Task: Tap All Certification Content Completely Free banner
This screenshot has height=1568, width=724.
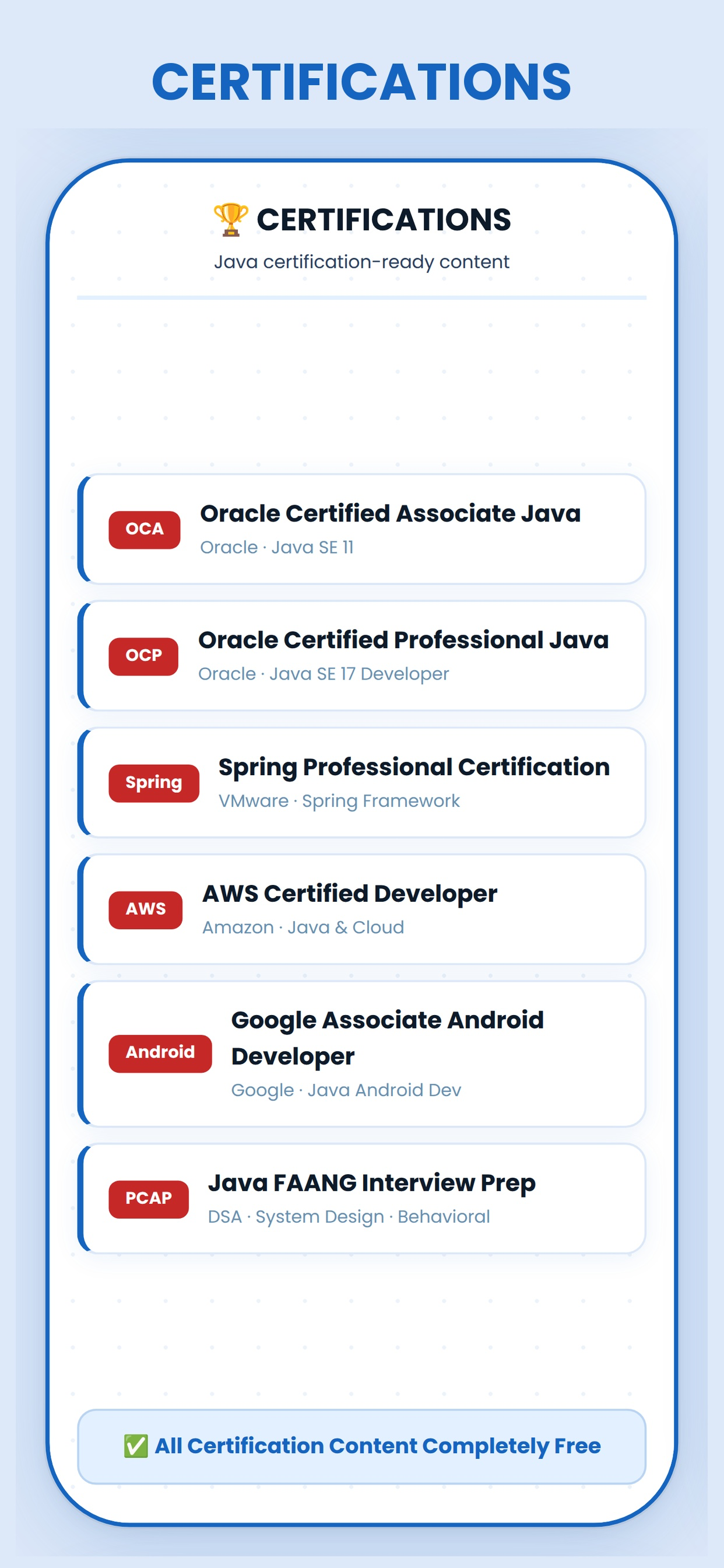Action: point(361,1446)
